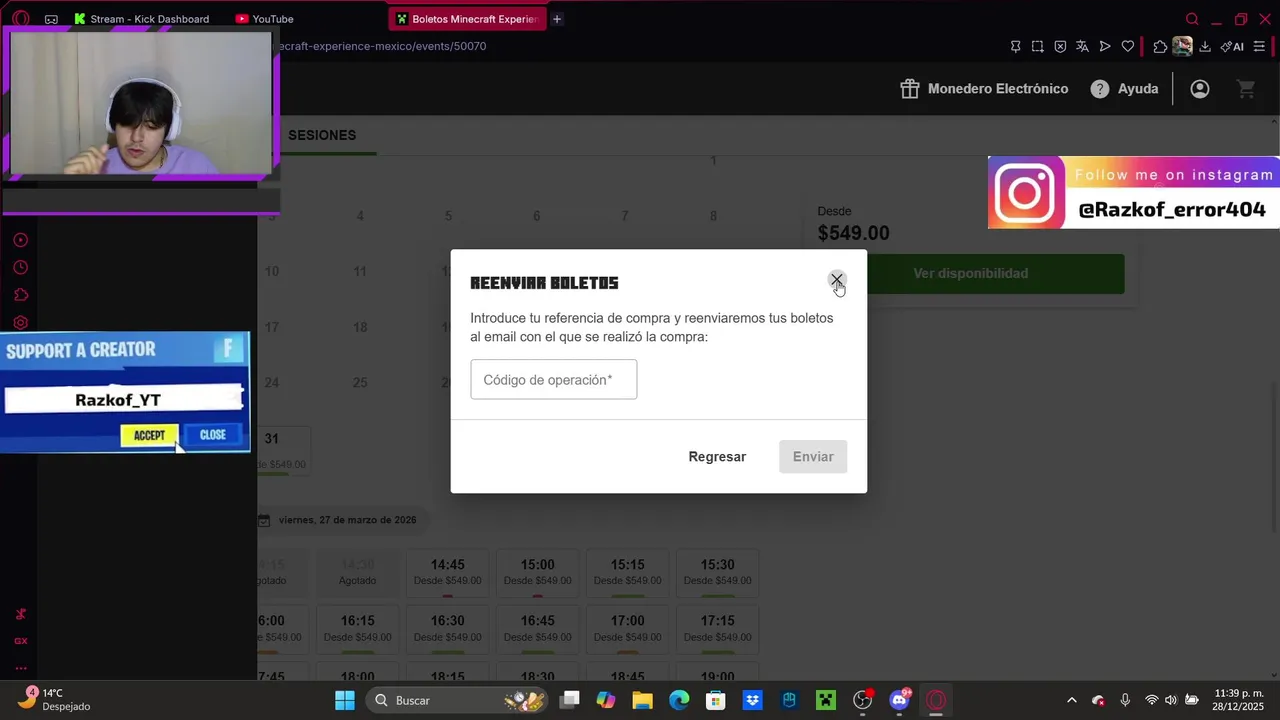Open browser downloads icon
1280x720 pixels.
pos(1205,46)
